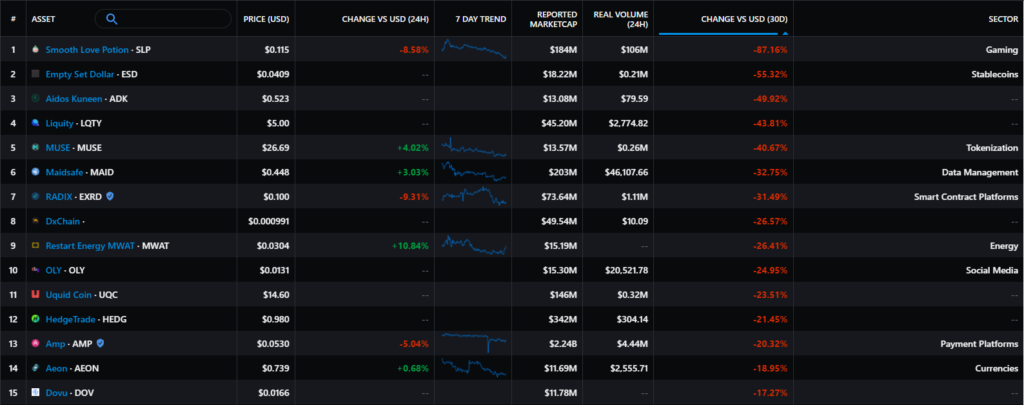Open the Maidsafe asset link
Viewport: 1024px width, 405px height.
(67, 172)
